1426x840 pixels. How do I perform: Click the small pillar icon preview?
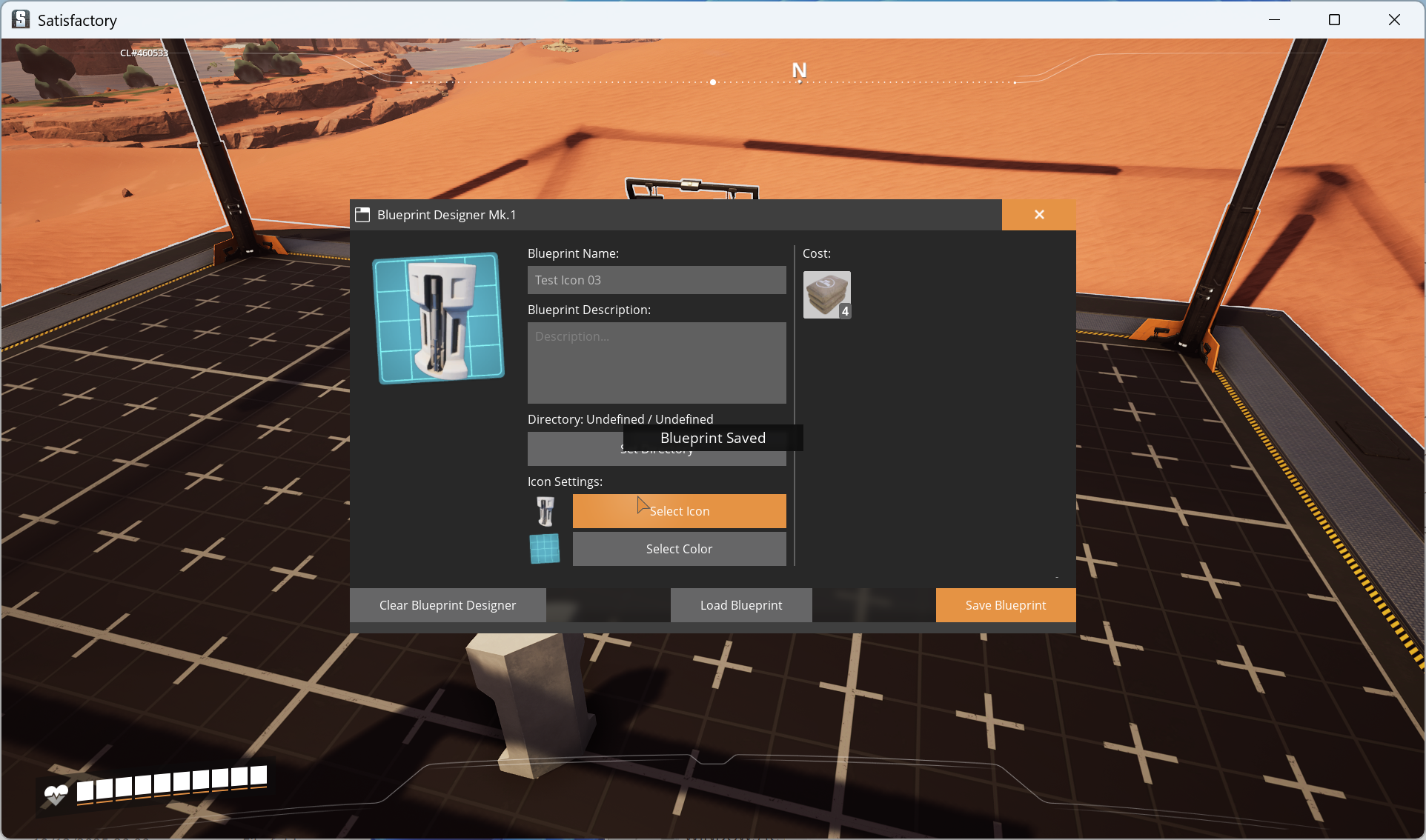tap(545, 511)
